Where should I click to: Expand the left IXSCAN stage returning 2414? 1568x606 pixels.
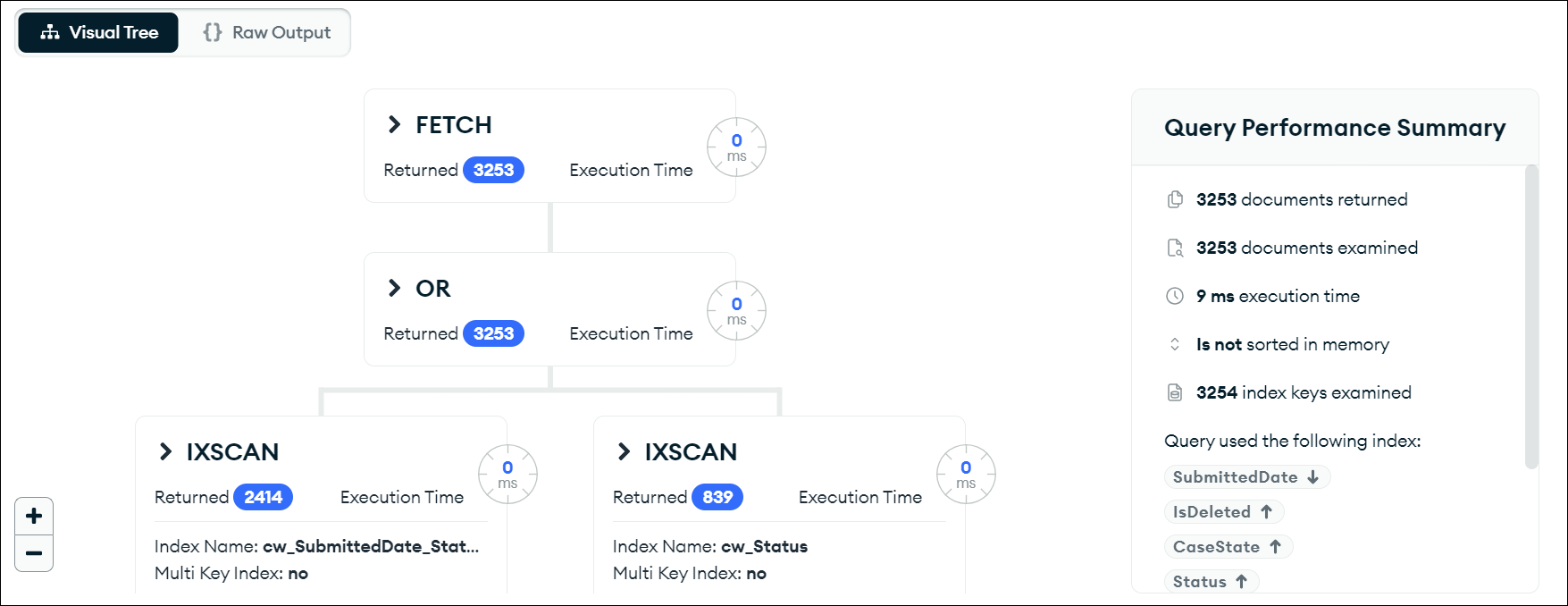point(165,451)
